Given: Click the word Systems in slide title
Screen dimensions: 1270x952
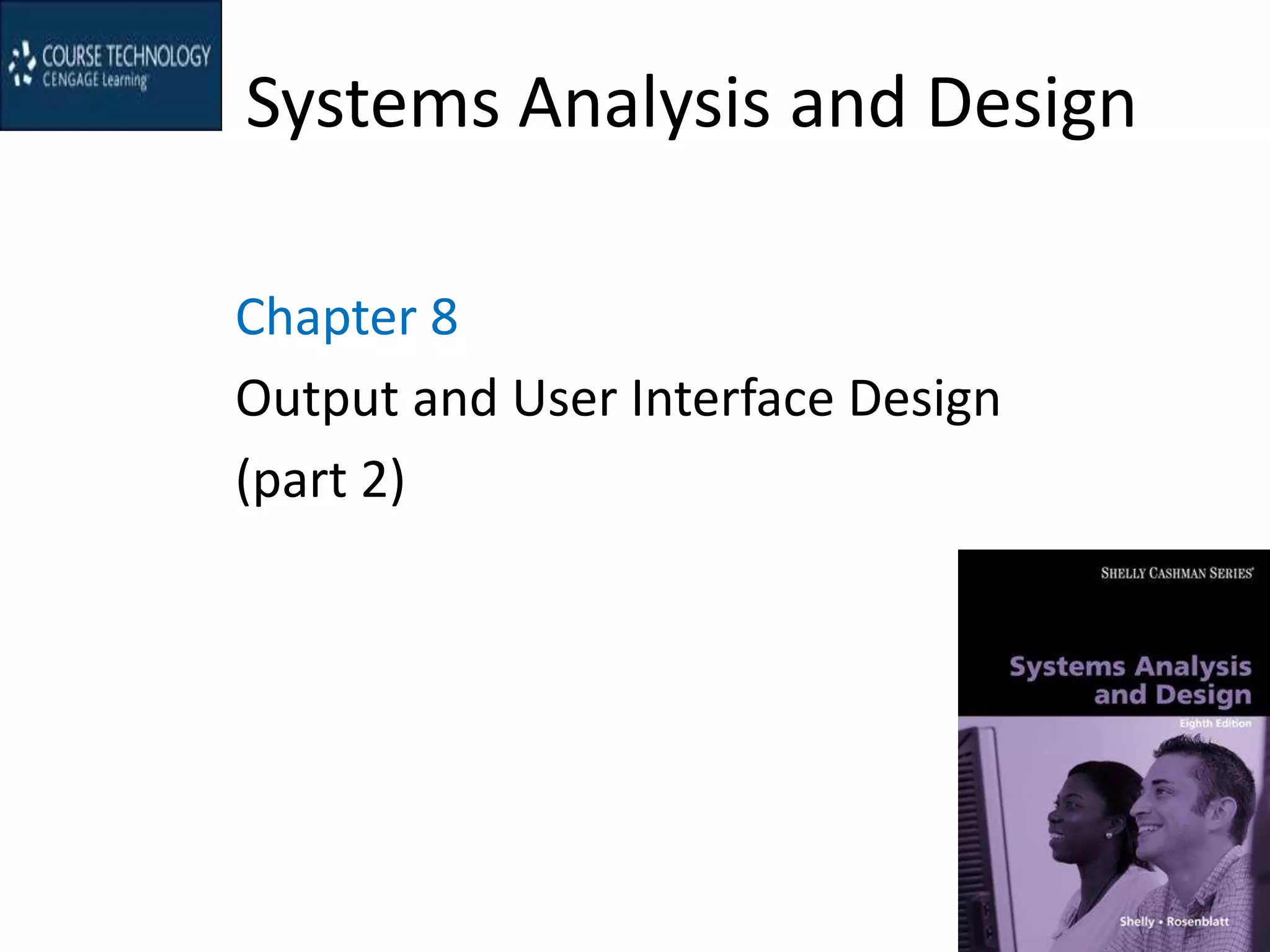Looking at the screenshot, I should point(373,103).
